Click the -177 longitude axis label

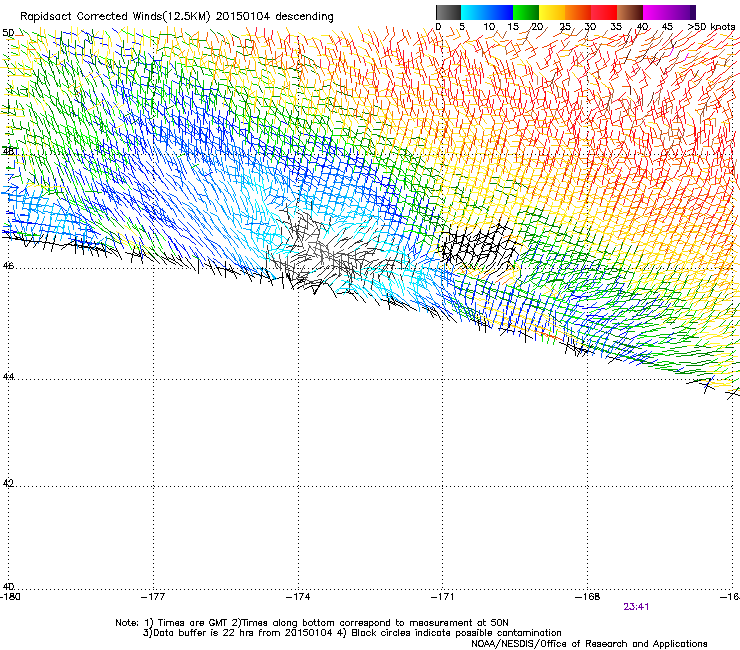(153, 597)
